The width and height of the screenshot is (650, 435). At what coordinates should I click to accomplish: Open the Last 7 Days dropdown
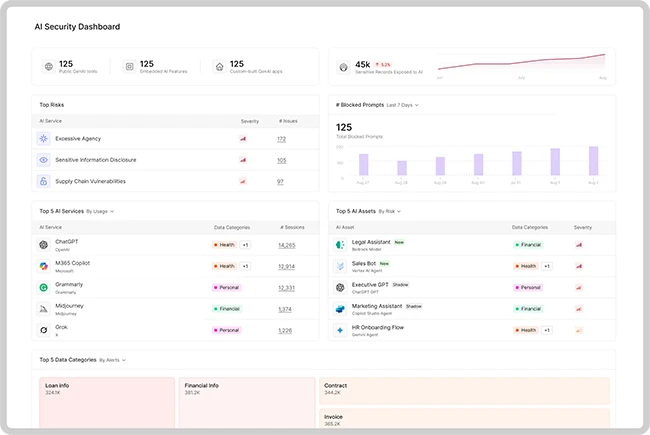point(402,104)
